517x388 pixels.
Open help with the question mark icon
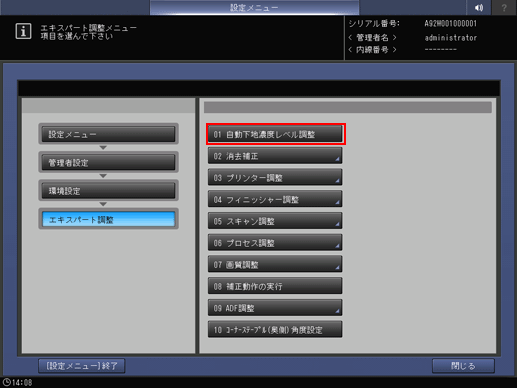click(504, 7)
